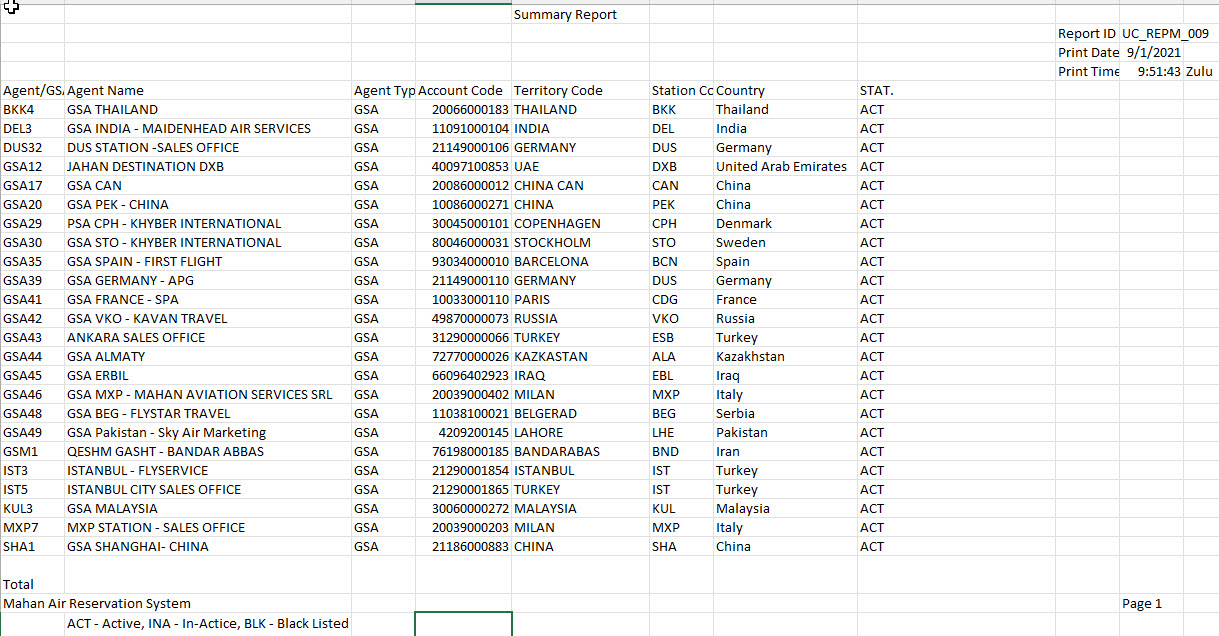
Task: Select the COPENHAGEN territory cell
Action: 557,224
